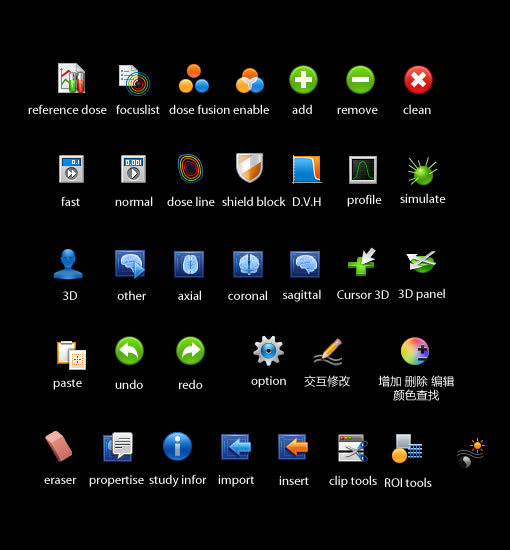Open the color wheel edit icon
The height and width of the screenshot is (550, 510).
(415, 351)
